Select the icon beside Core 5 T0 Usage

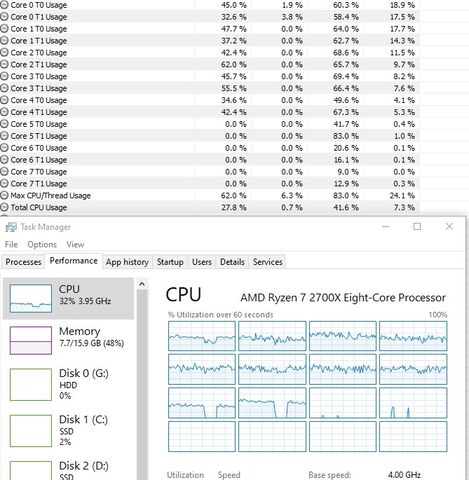click(x=4, y=124)
